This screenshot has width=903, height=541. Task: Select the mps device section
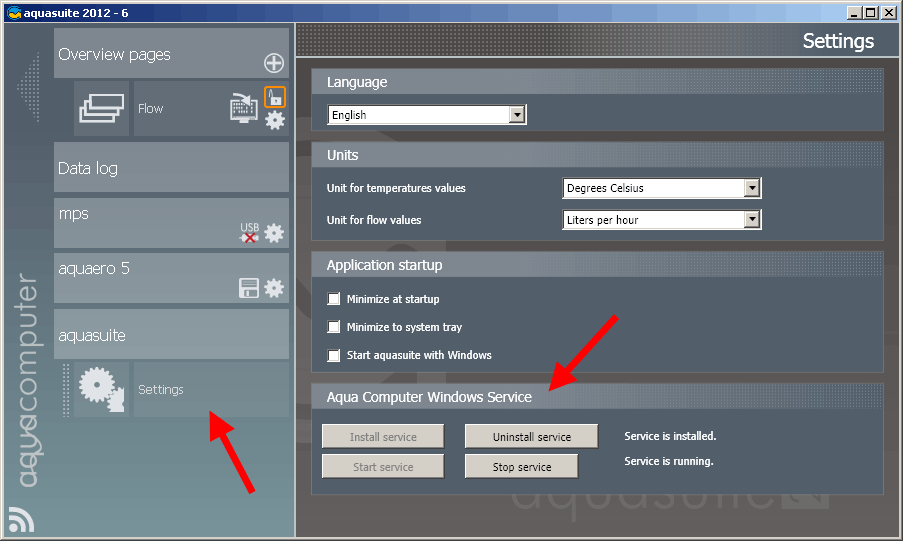tap(172, 223)
